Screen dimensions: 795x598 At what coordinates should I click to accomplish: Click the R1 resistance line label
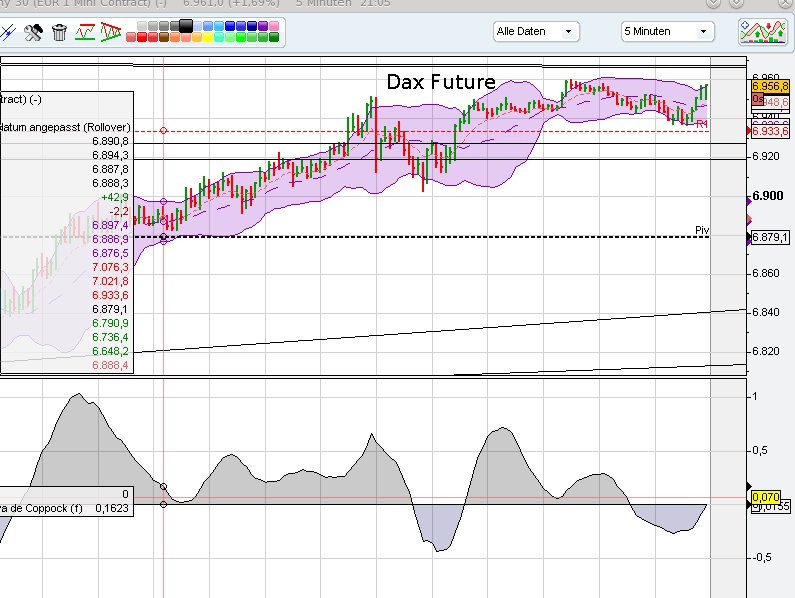point(702,124)
